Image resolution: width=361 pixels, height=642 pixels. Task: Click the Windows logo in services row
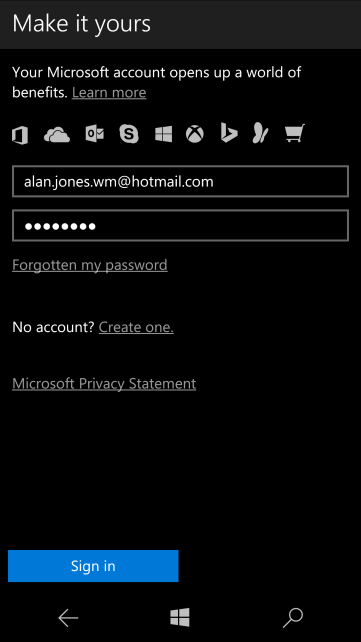(x=163, y=134)
